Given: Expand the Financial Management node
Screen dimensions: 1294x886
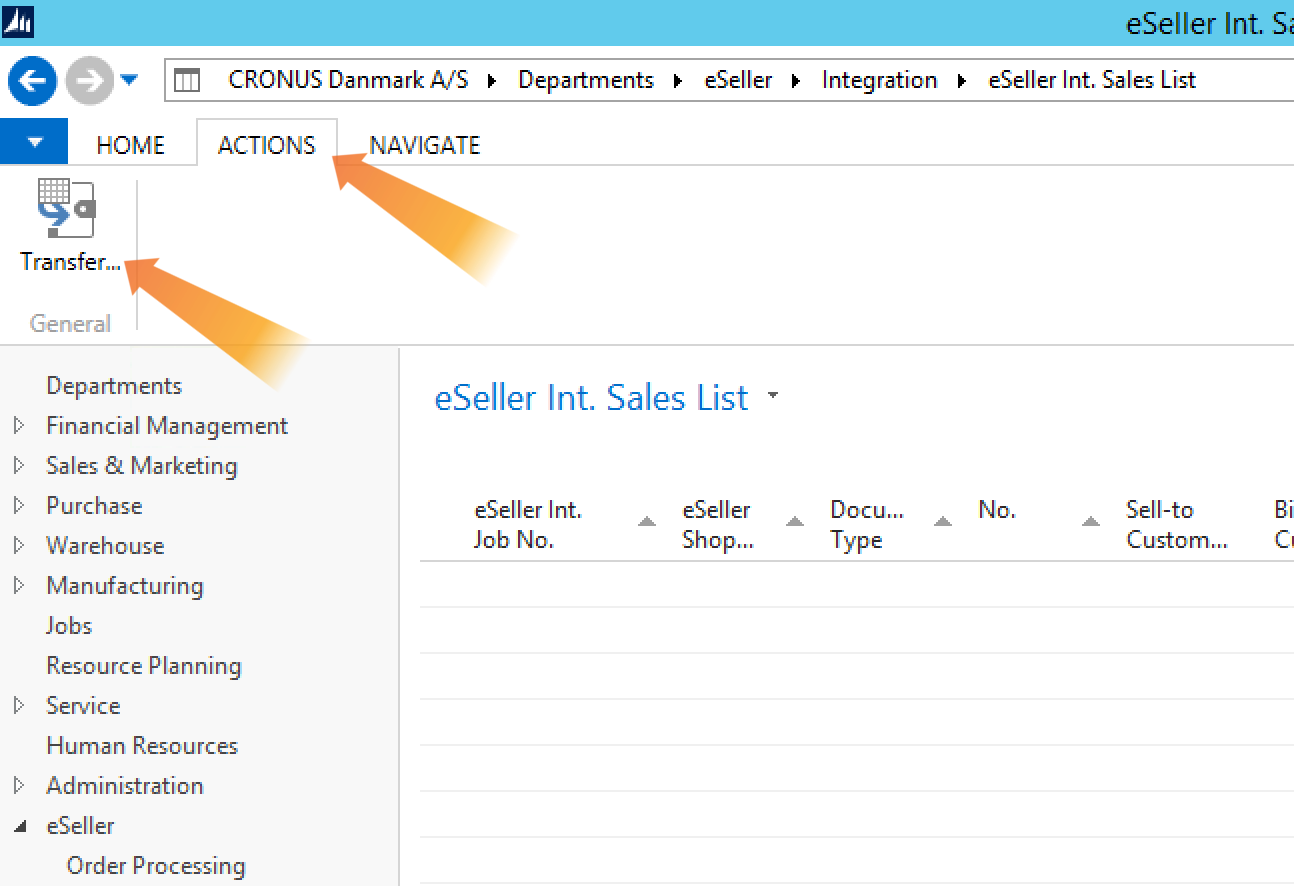Looking at the screenshot, I should tap(19, 426).
